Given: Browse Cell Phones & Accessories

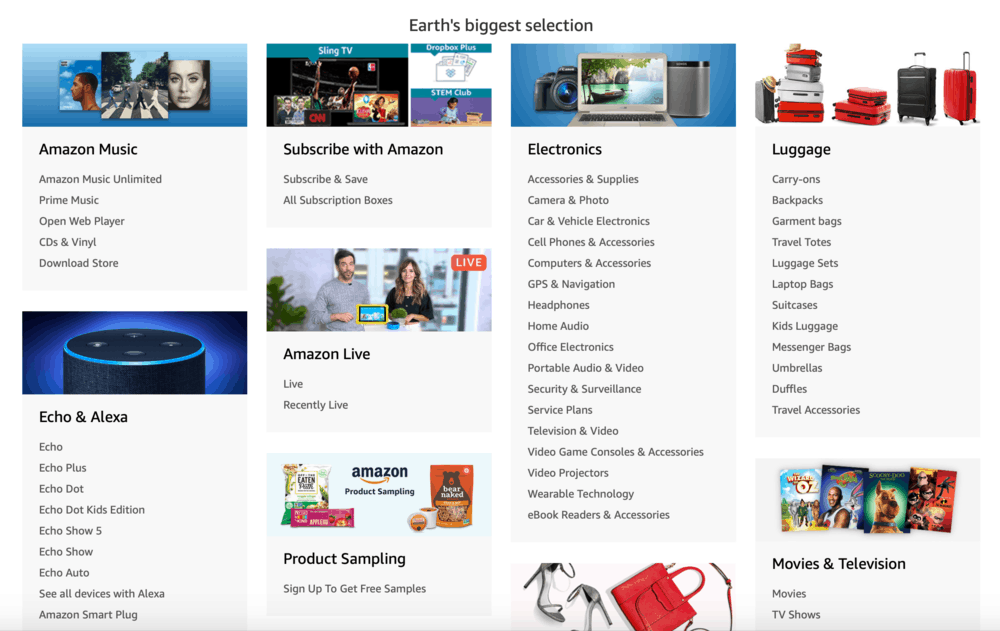Looking at the screenshot, I should 591,241.
